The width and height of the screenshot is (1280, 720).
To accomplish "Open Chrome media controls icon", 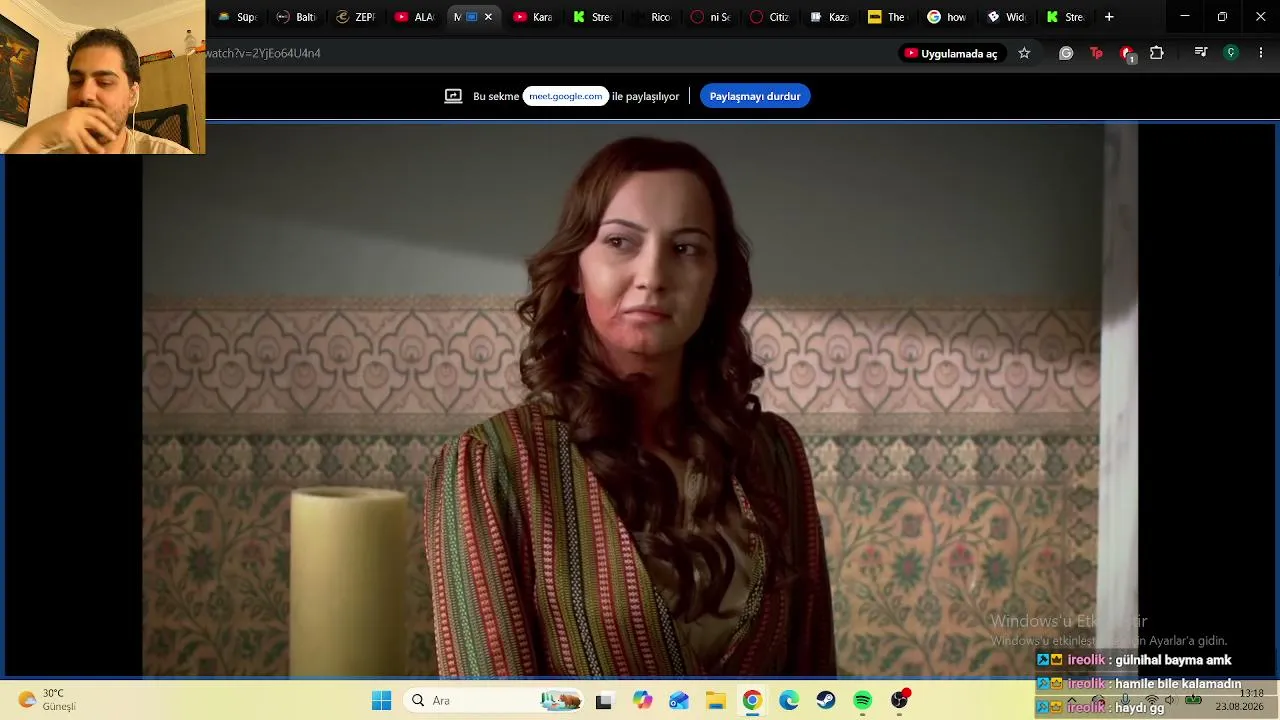I will click(1201, 53).
